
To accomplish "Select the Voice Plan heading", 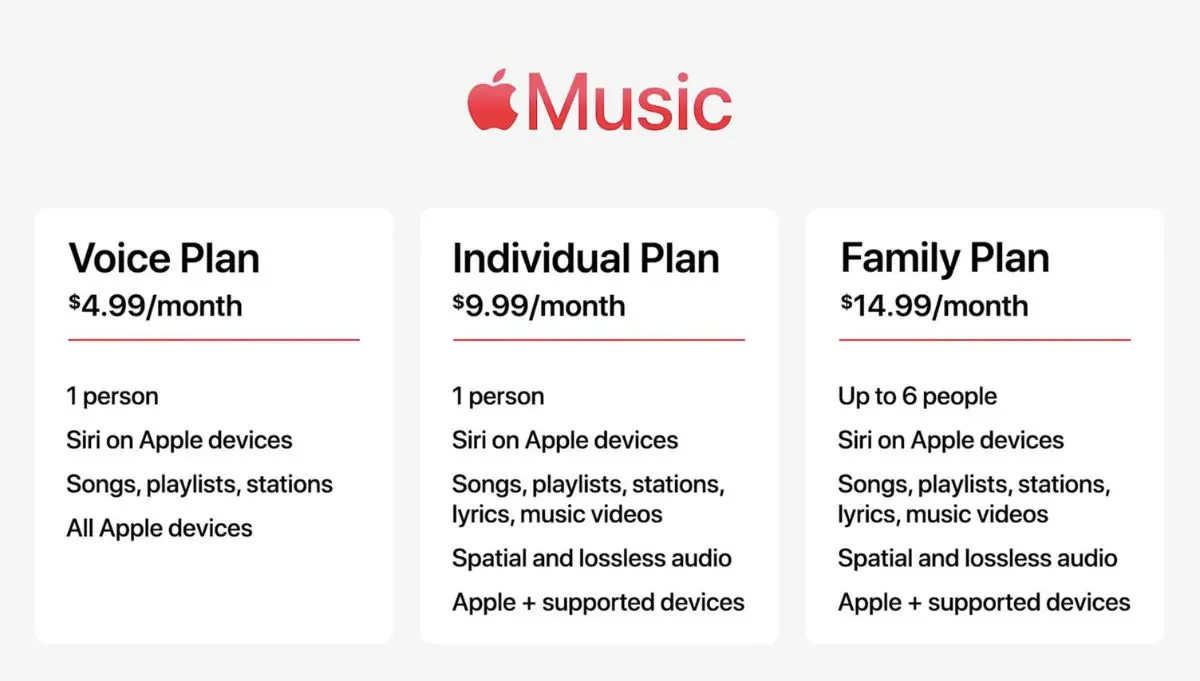I will coord(164,258).
